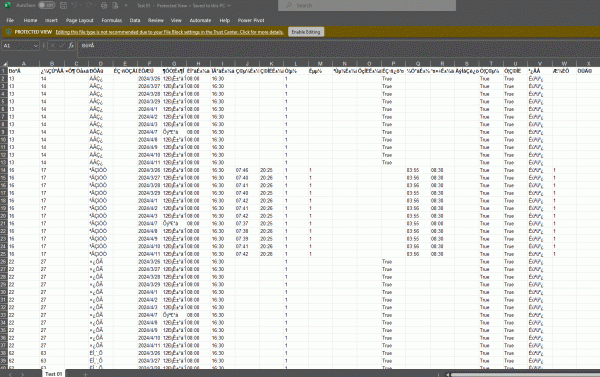The image size is (600, 377).
Task: Select column A header
Action: point(24,64)
